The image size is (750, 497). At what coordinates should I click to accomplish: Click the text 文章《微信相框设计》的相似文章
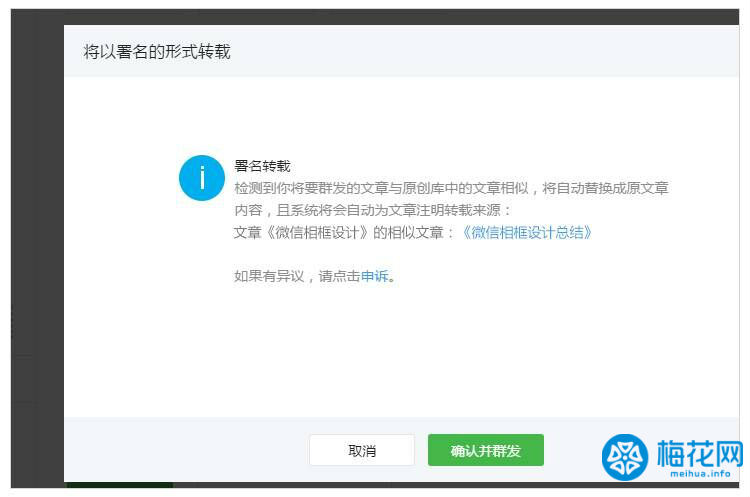(344, 232)
